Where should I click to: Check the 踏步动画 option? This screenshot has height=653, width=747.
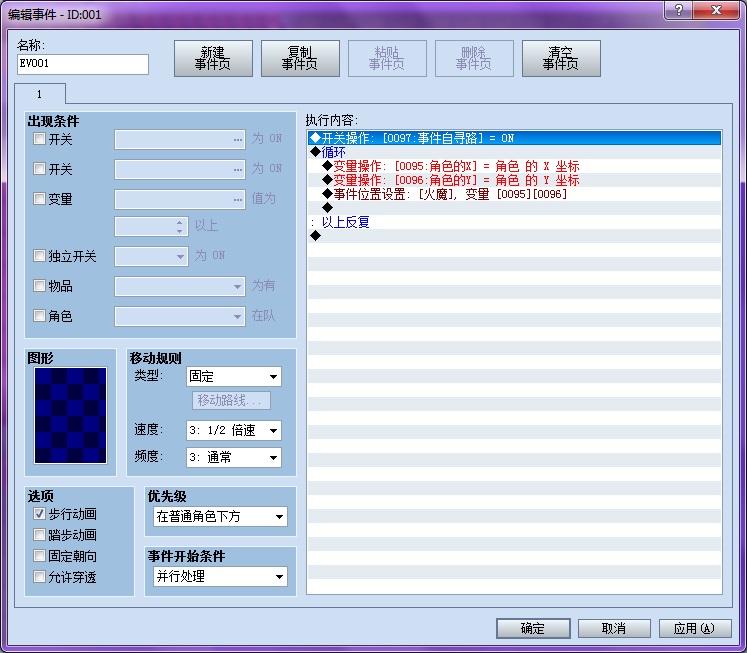pyautogui.click(x=39, y=534)
